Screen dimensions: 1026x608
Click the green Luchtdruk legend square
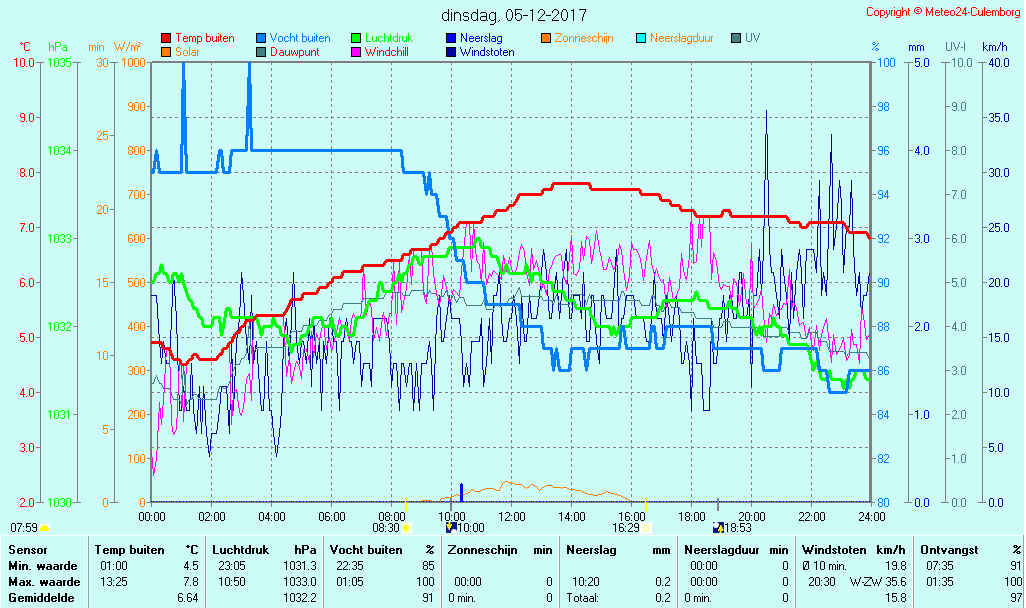coord(356,38)
